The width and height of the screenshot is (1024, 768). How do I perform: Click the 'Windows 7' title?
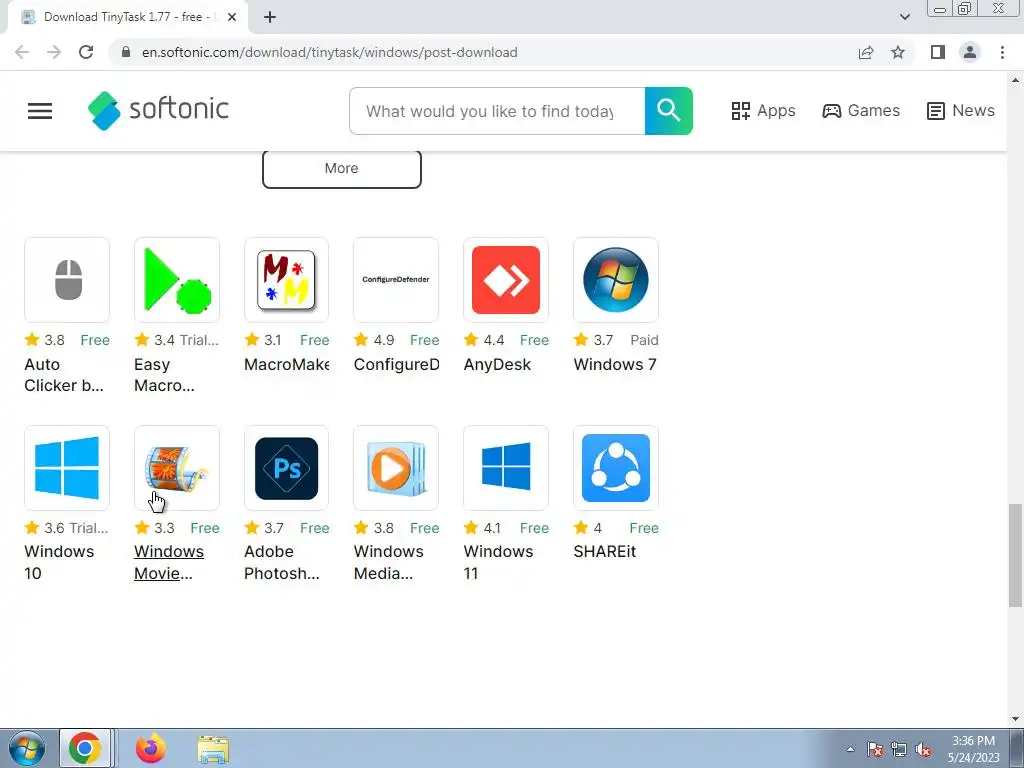pyautogui.click(x=615, y=364)
